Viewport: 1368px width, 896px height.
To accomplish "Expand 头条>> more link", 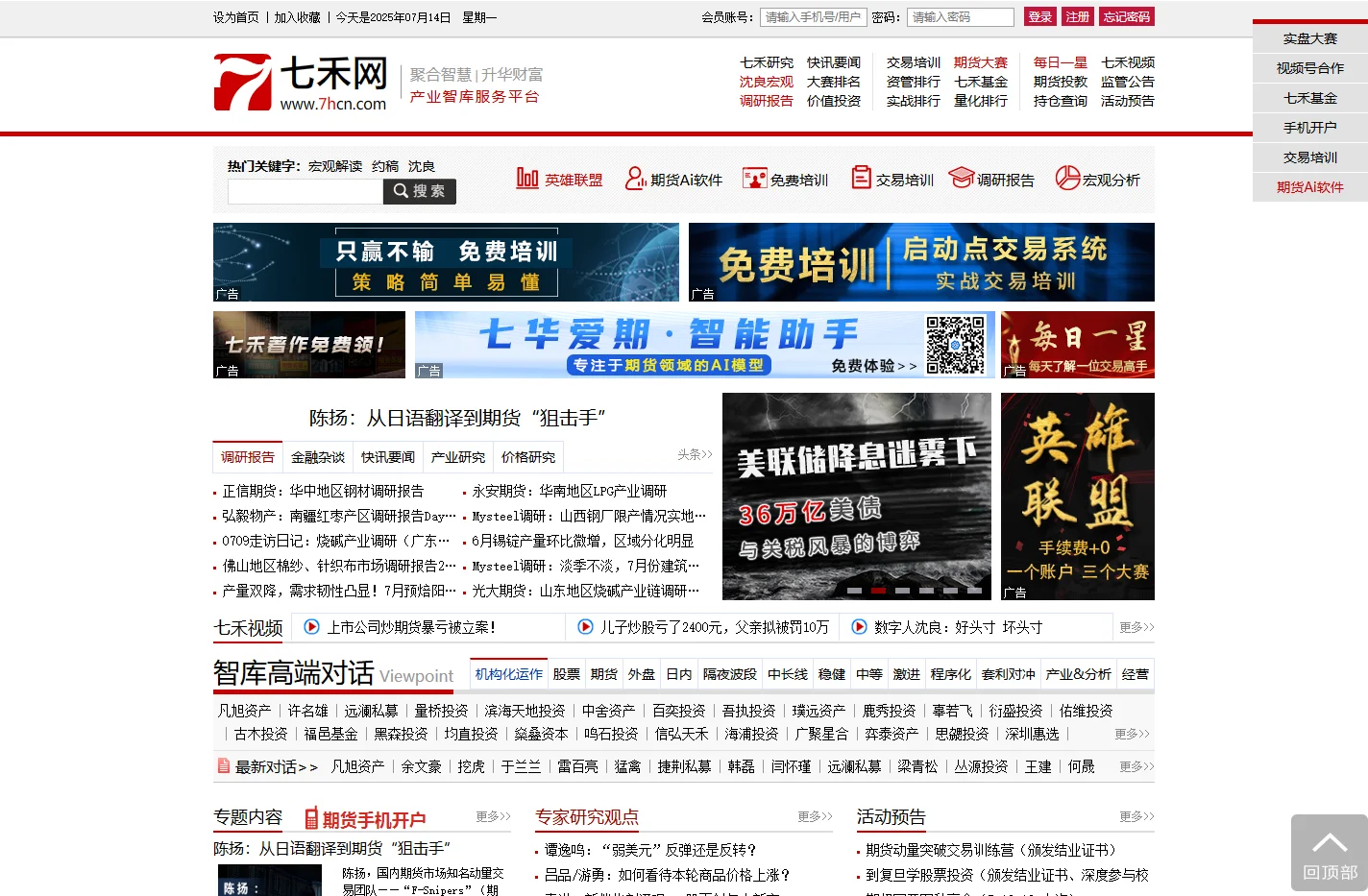I will (x=695, y=454).
